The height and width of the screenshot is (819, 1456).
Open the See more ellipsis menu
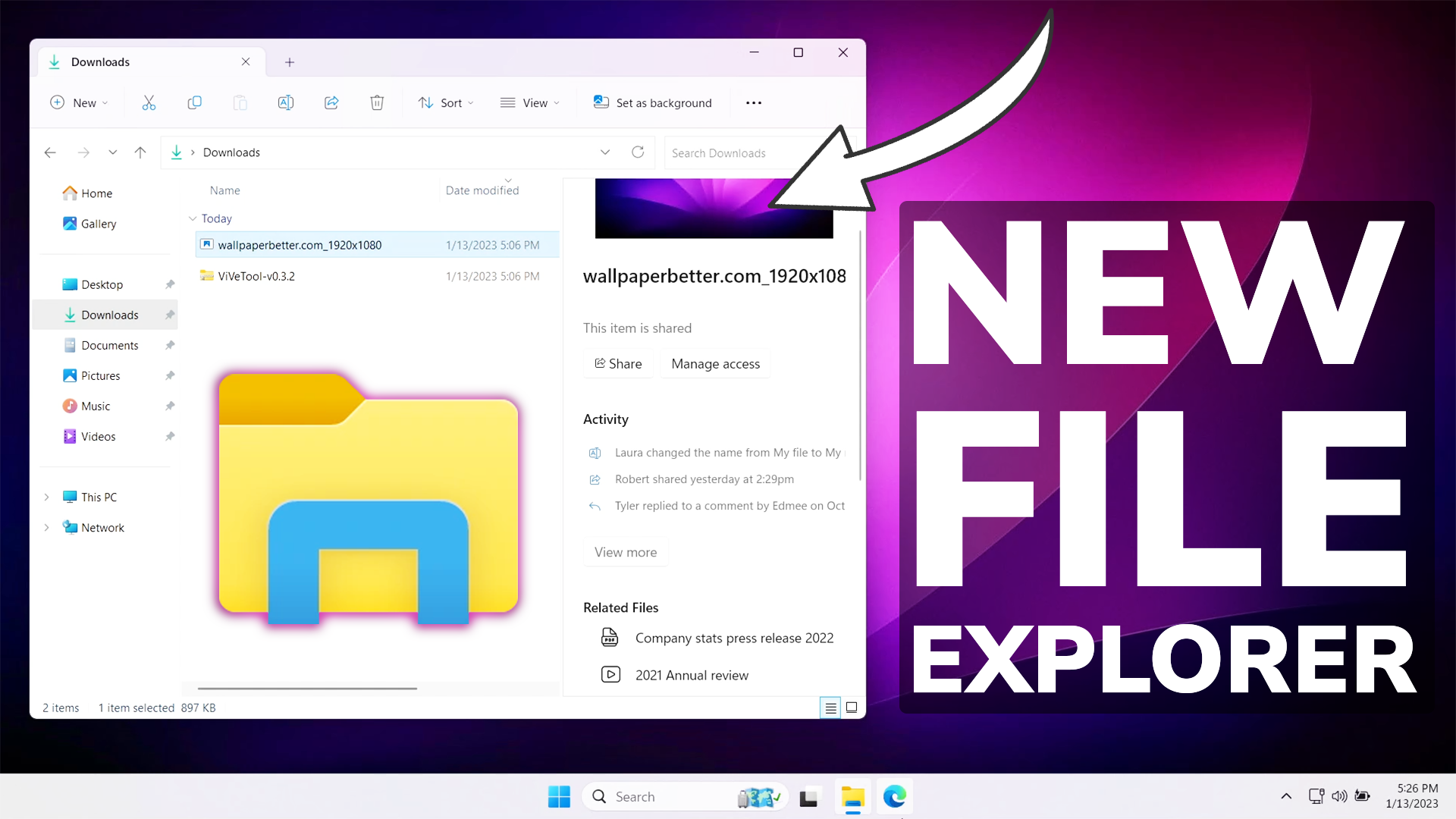tap(753, 102)
